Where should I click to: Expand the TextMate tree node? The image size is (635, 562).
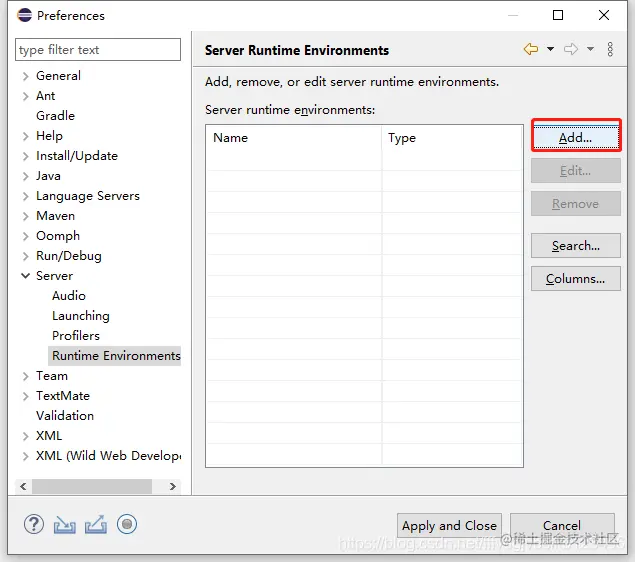point(26,396)
